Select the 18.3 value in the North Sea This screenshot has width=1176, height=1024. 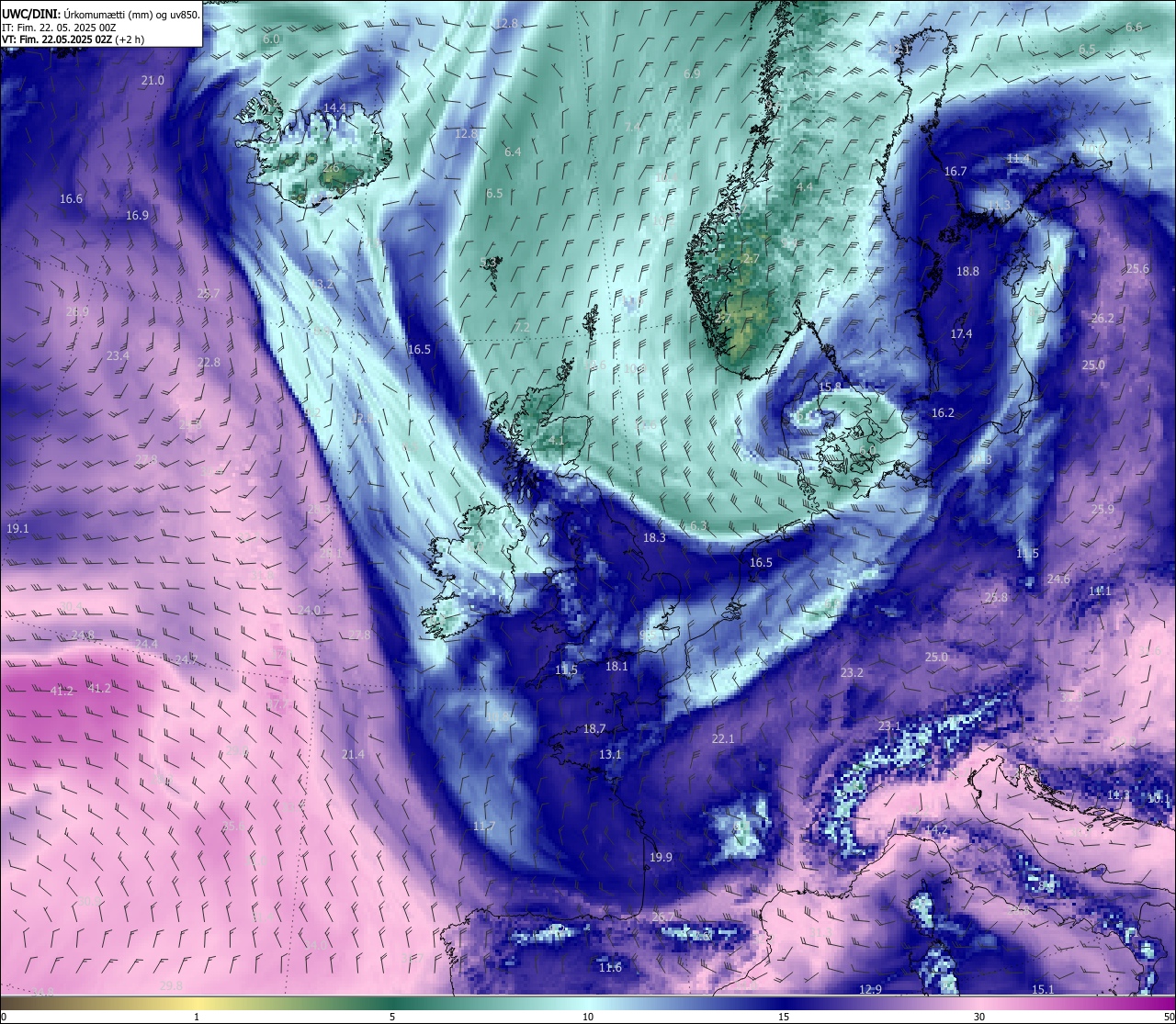pyautogui.click(x=654, y=538)
